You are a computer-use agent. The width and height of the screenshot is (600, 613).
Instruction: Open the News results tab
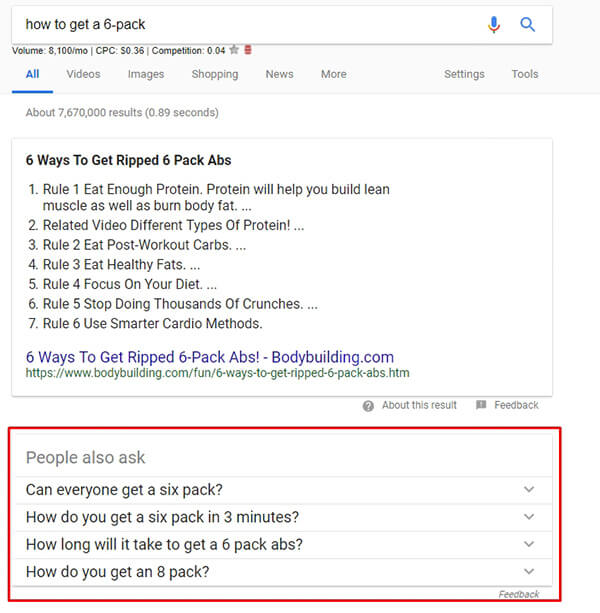pos(279,74)
